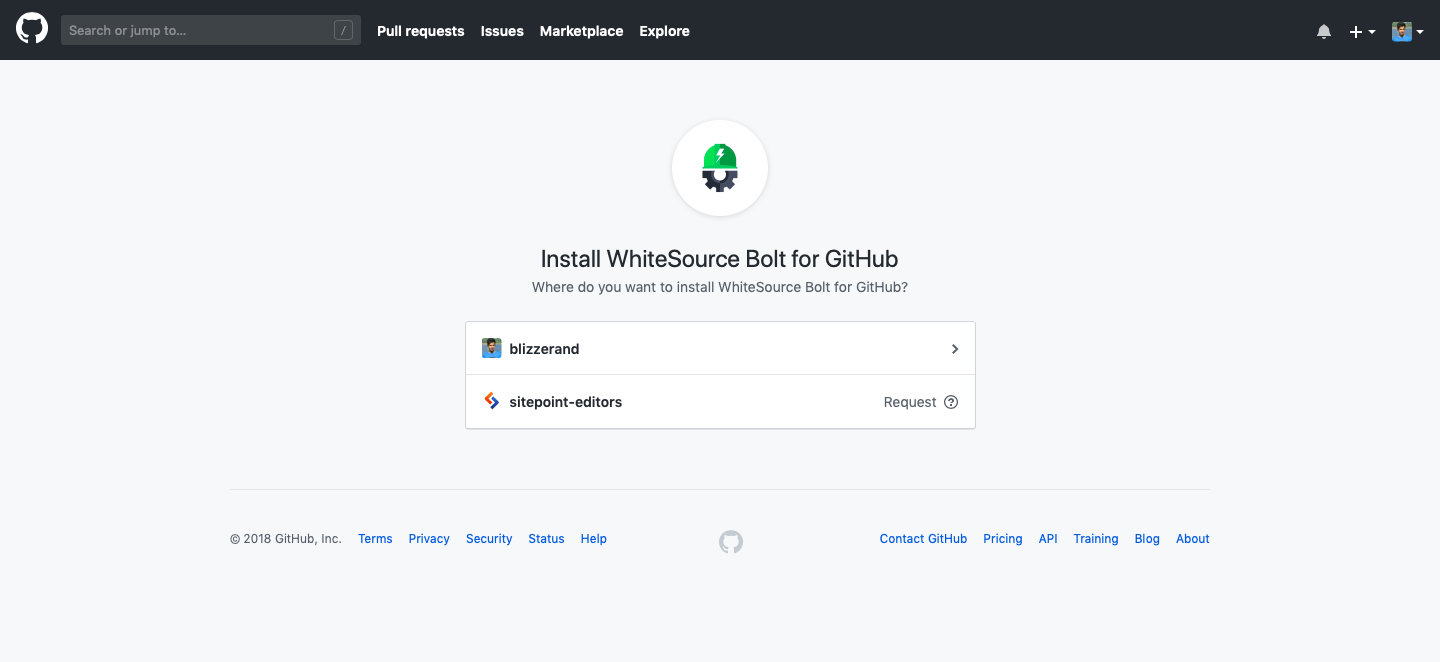Expand the plus create-new menu
The width and height of the screenshot is (1440, 662).
(x=1362, y=31)
